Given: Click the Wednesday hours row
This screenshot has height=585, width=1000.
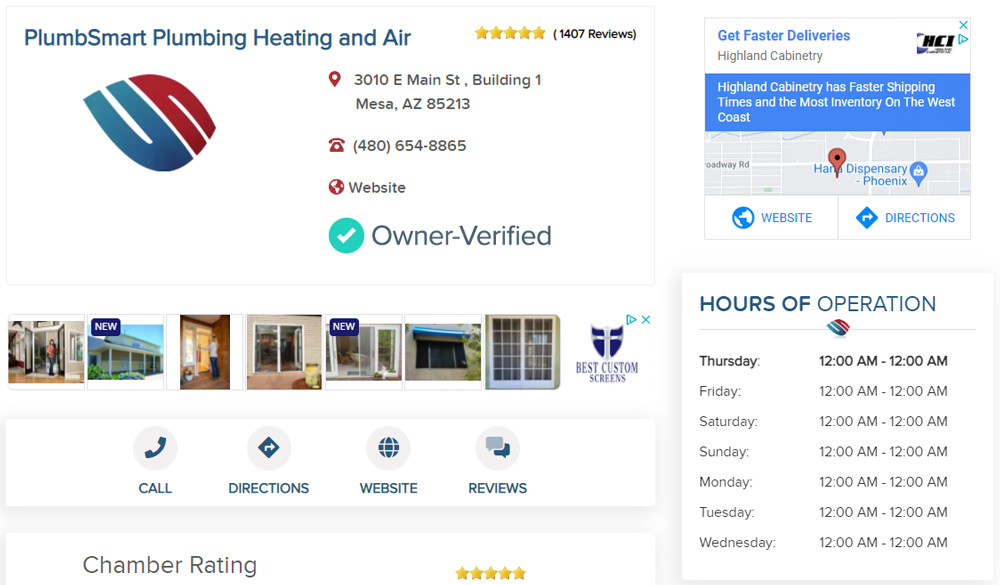Looking at the screenshot, I should 823,542.
